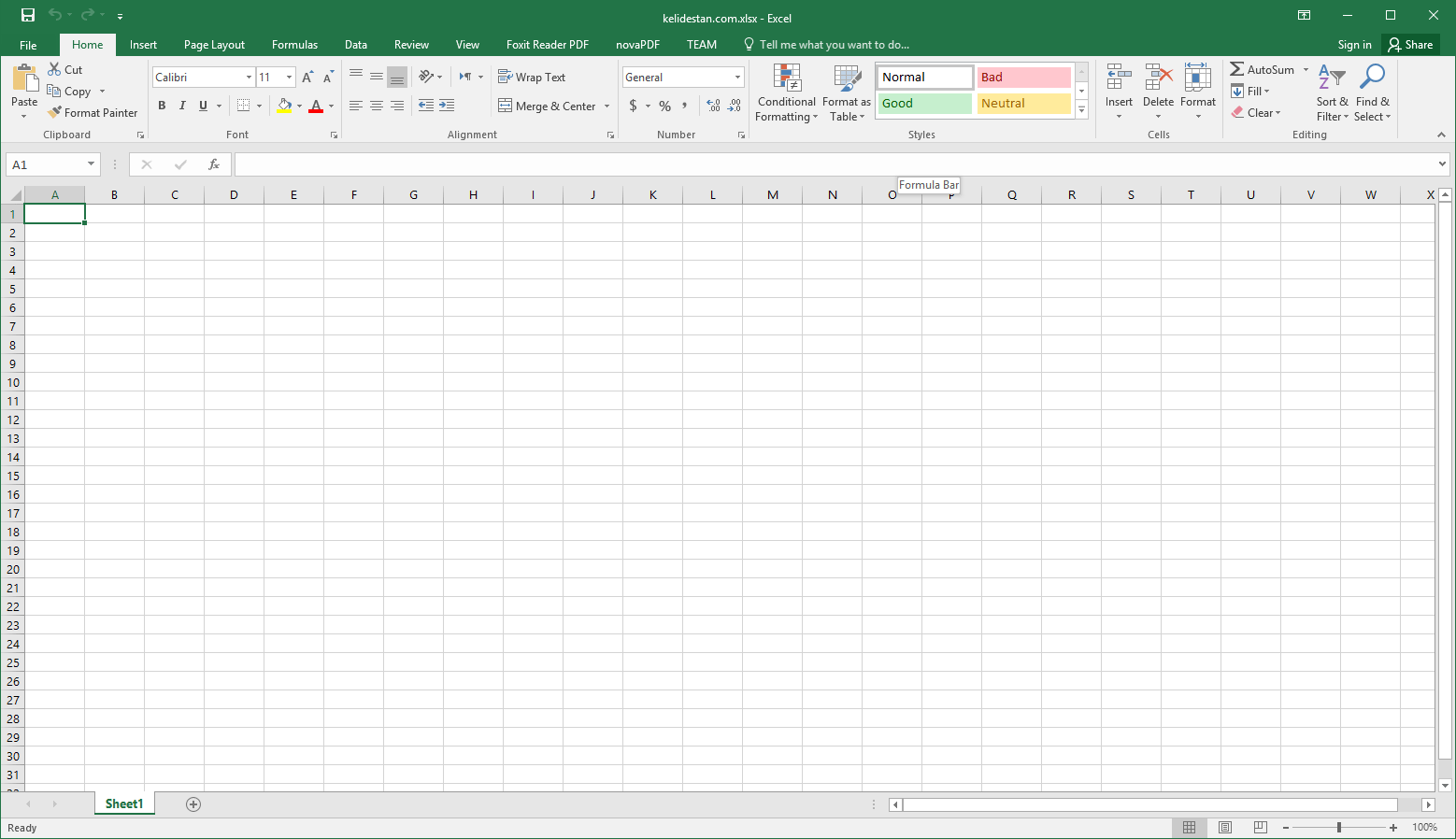Toggle Top Align vertical alignment
The image size is (1456, 839).
pyautogui.click(x=356, y=77)
